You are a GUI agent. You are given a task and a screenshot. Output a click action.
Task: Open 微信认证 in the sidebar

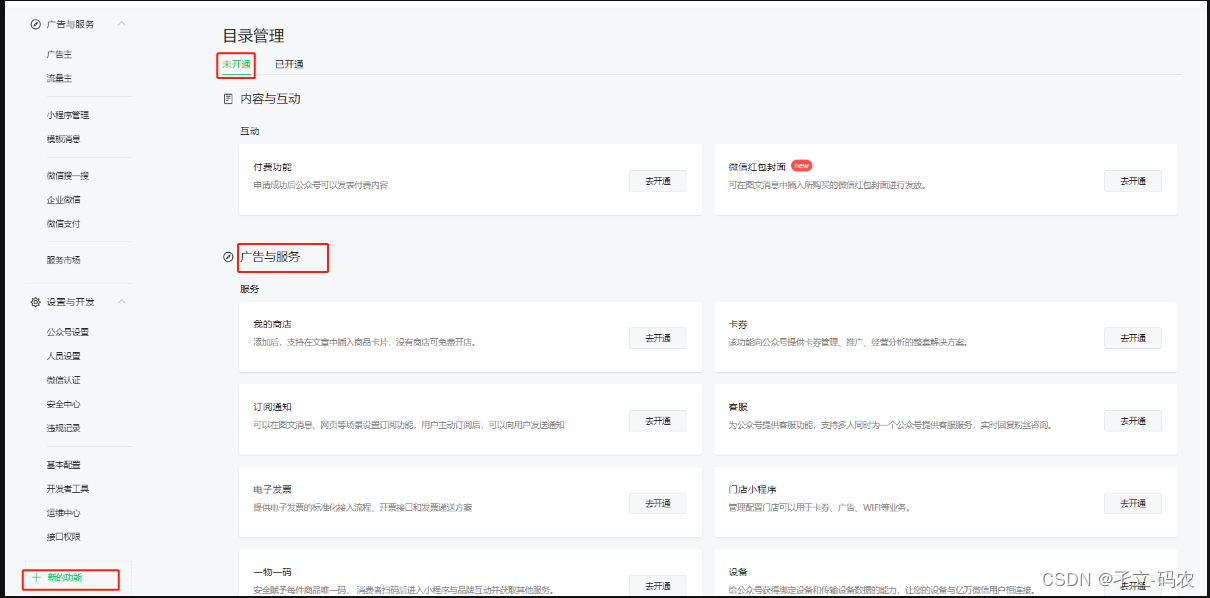point(63,380)
